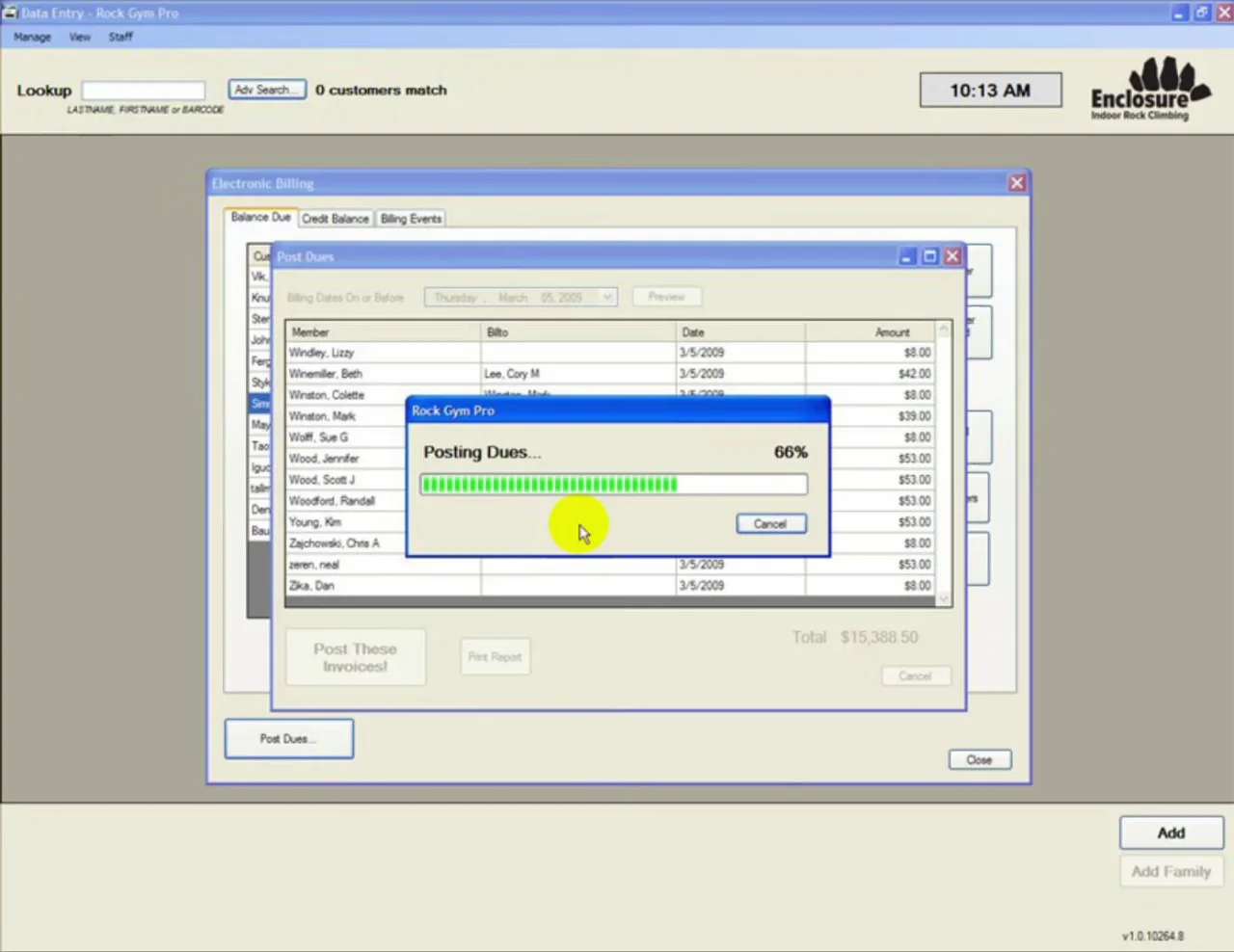Restore the Rock Gym Pro main window

[1202, 13]
